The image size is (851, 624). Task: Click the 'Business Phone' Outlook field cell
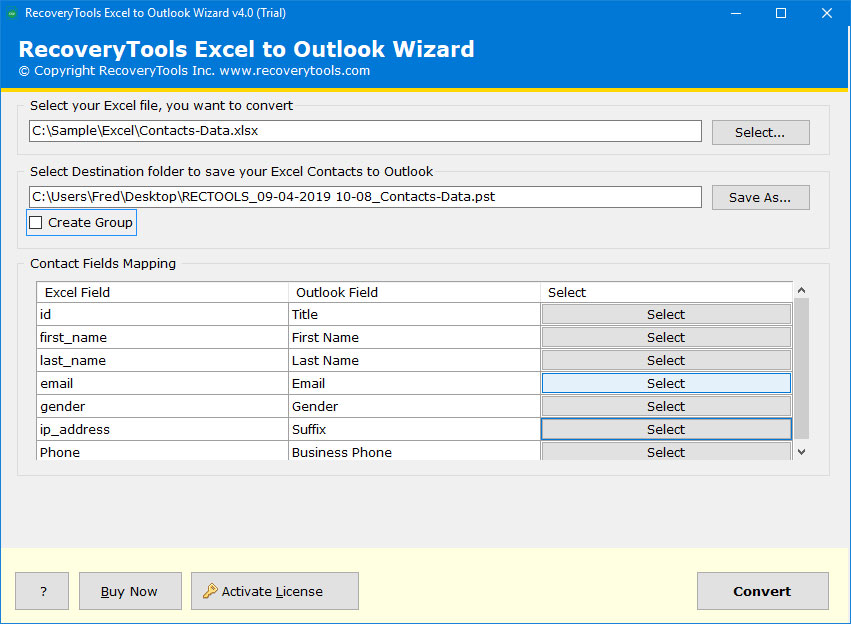[x=414, y=451]
